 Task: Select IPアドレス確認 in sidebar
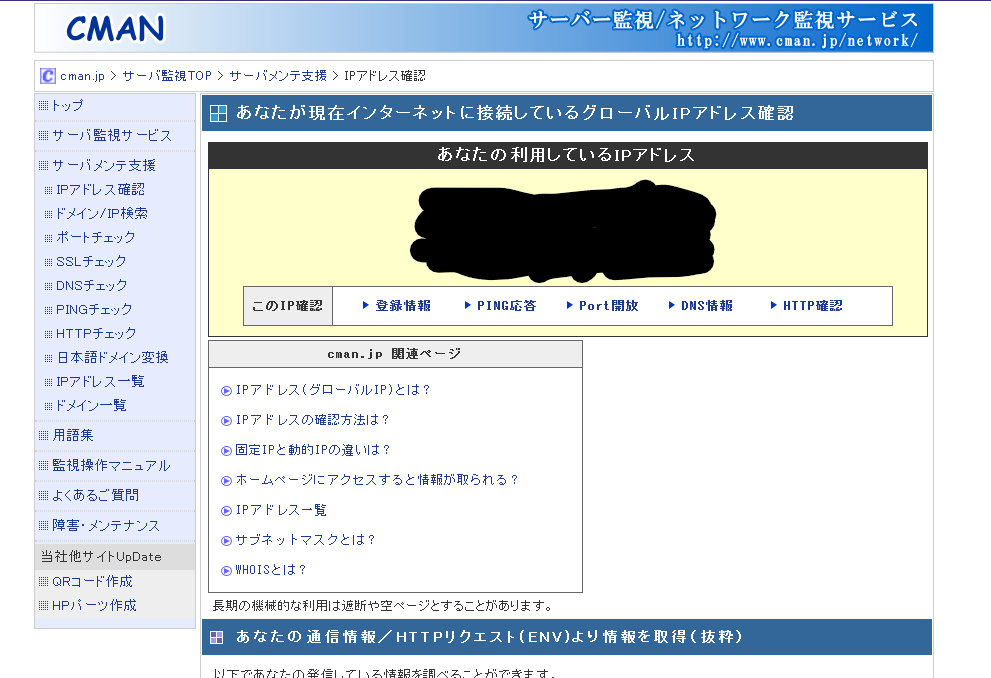[x=100, y=190]
